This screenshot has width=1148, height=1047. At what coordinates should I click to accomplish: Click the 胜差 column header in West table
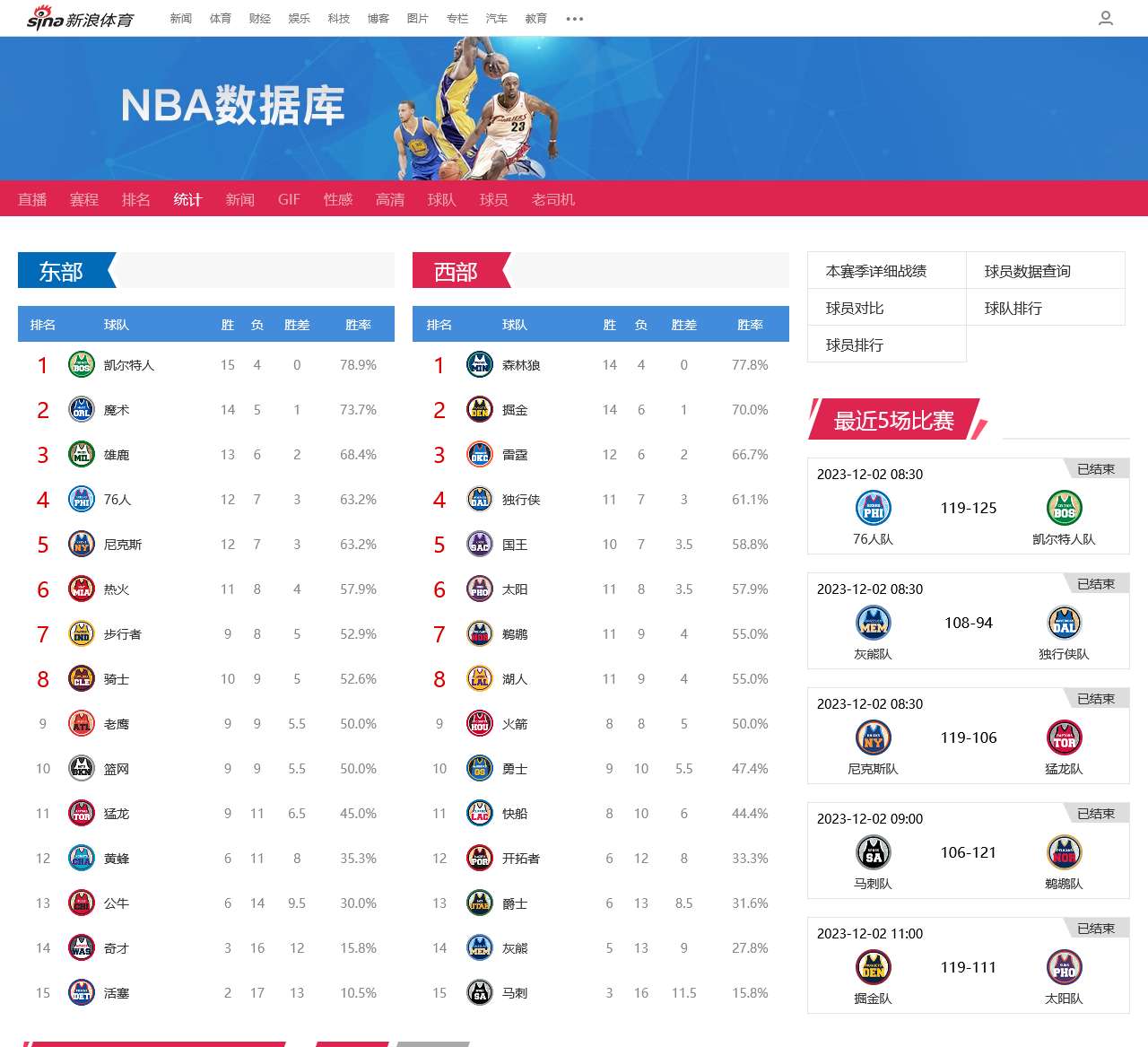684,325
